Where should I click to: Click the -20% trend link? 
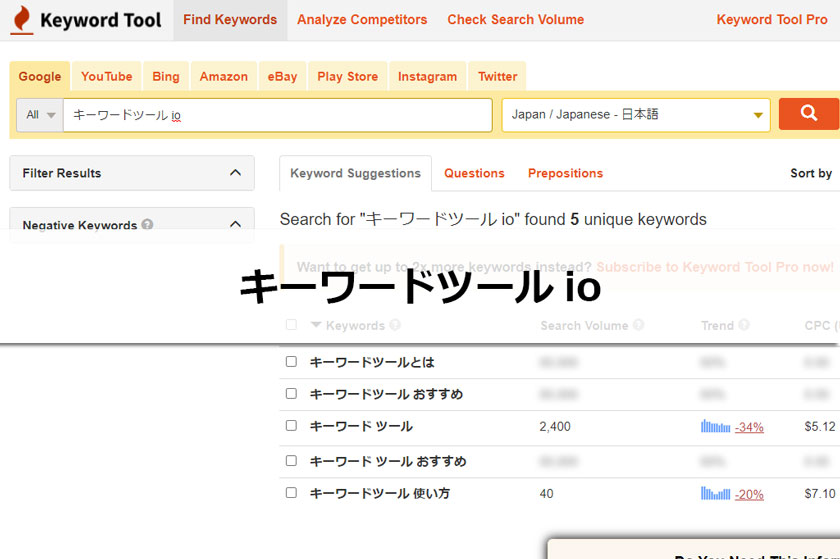pos(749,494)
